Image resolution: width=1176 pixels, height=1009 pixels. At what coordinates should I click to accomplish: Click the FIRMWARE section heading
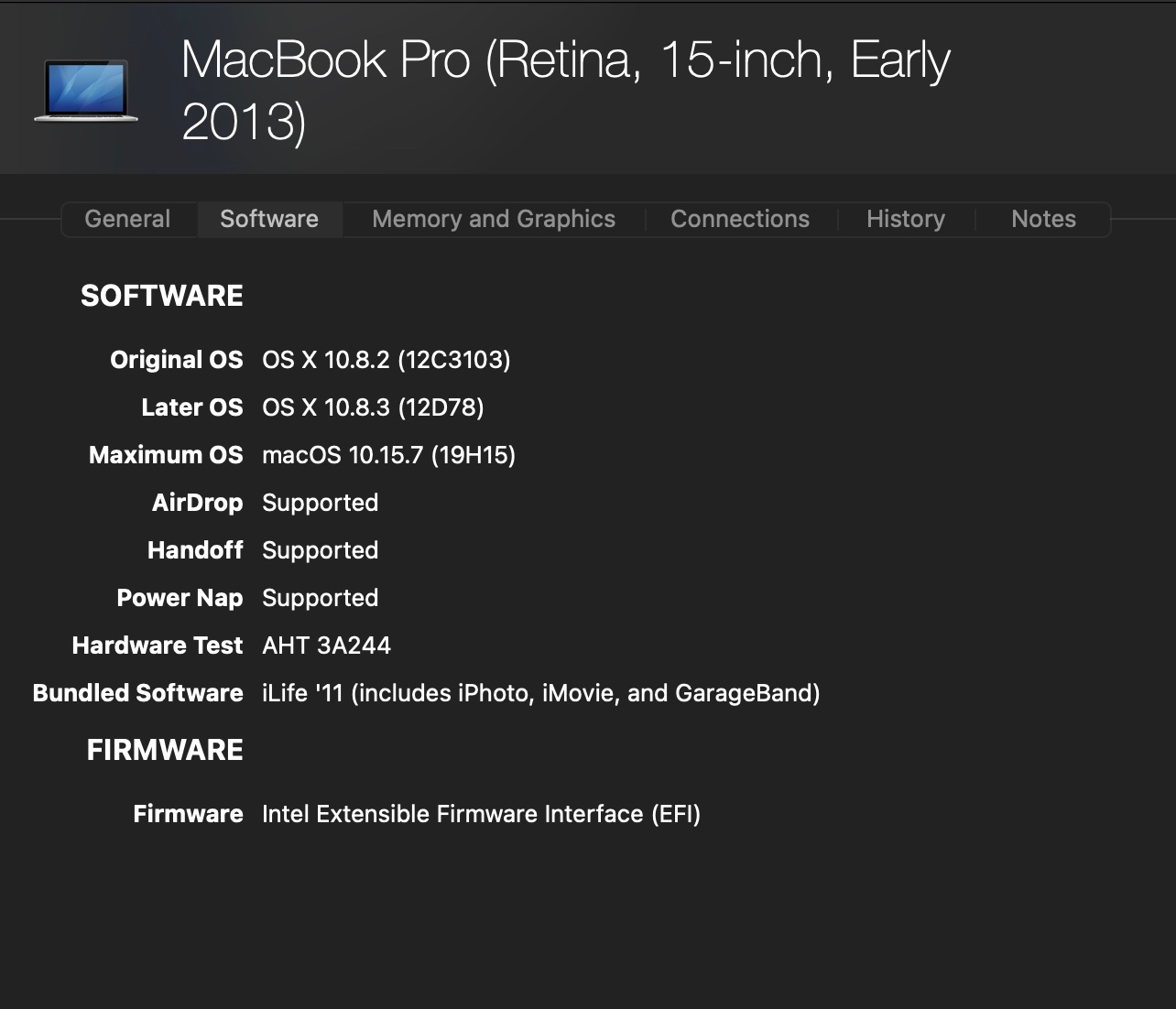click(165, 750)
